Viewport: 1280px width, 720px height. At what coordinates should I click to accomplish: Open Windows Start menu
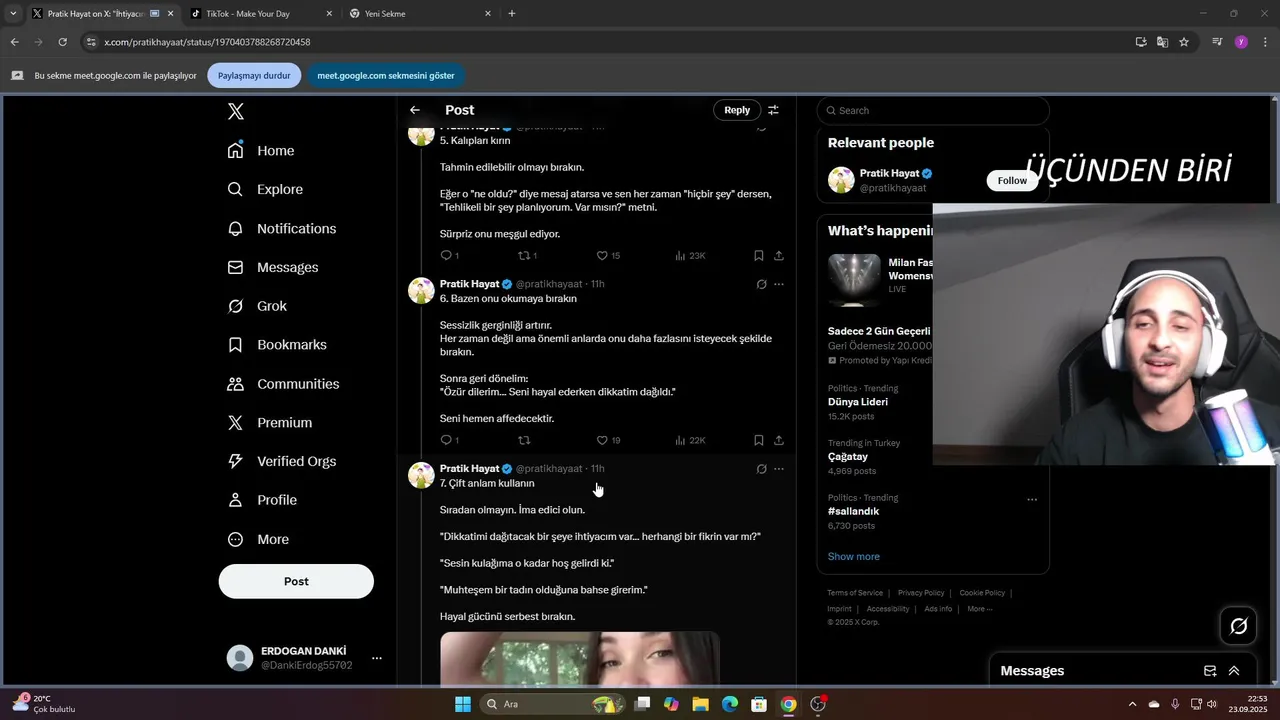click(x=463, y=704)
